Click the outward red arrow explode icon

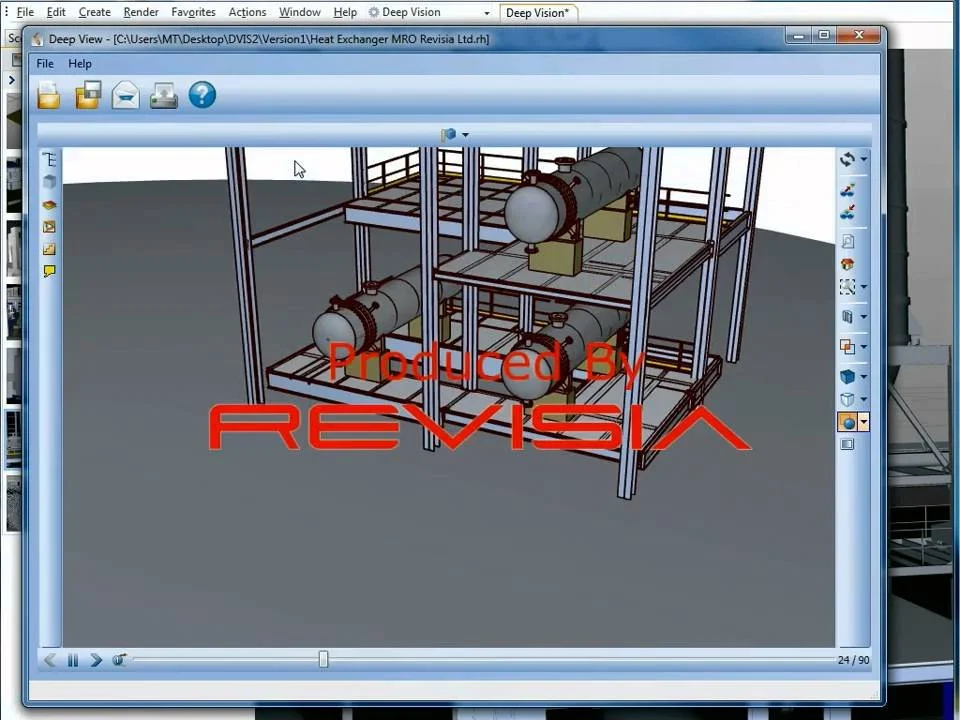pos(847,190)
